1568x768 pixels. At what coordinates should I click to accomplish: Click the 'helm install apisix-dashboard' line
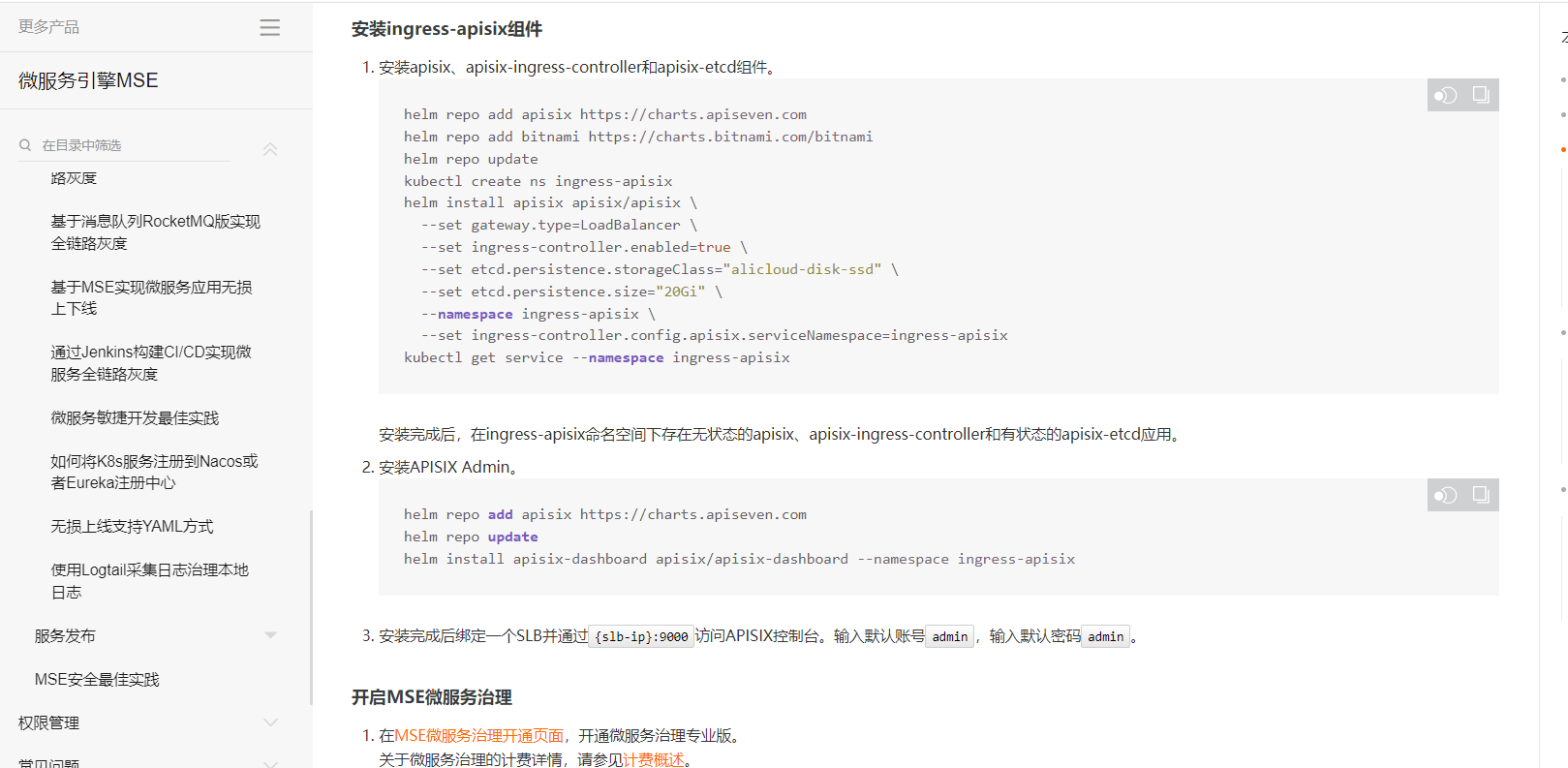coord(739,559)
